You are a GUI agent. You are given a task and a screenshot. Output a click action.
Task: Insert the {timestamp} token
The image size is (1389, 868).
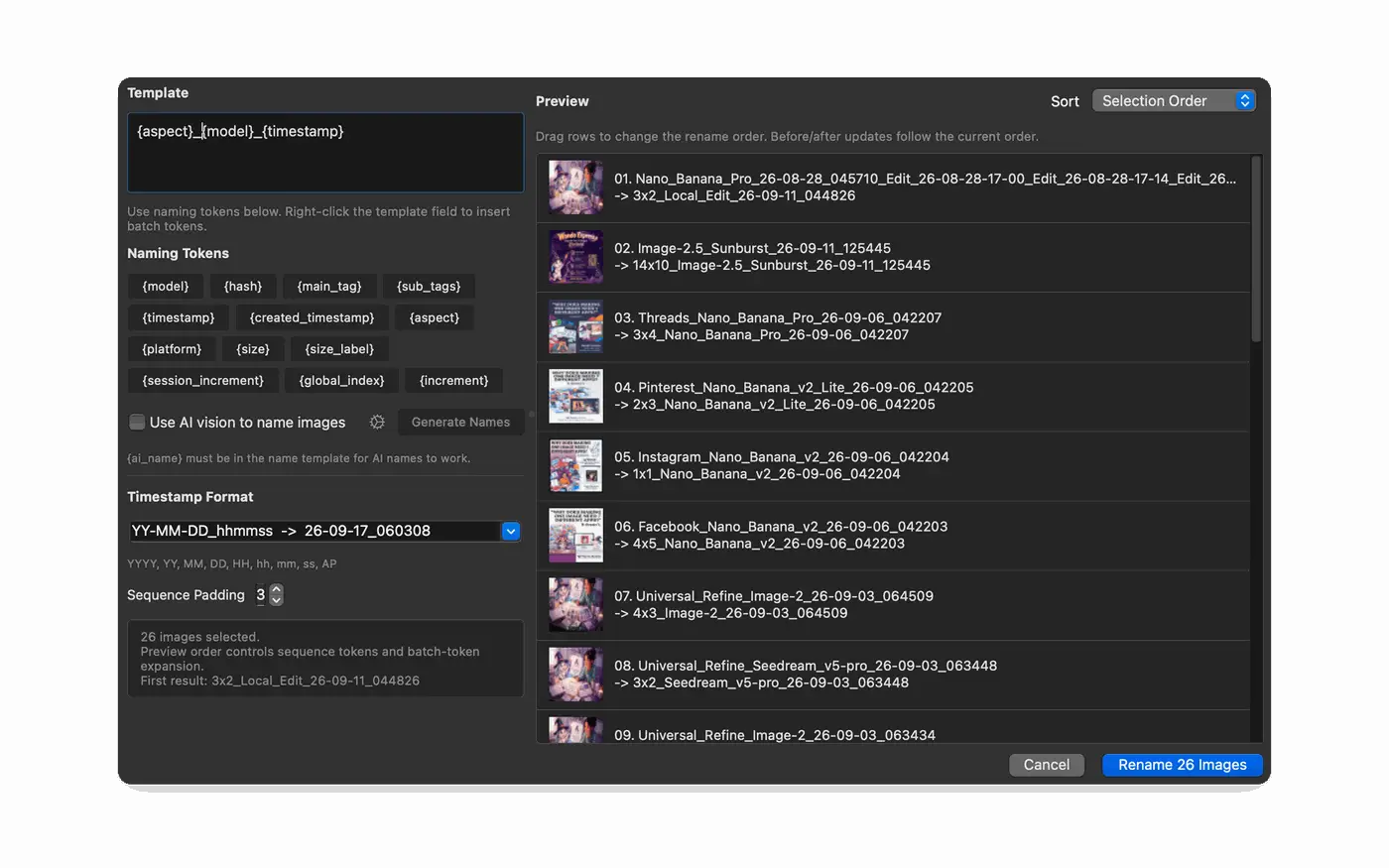click(179, 318)
